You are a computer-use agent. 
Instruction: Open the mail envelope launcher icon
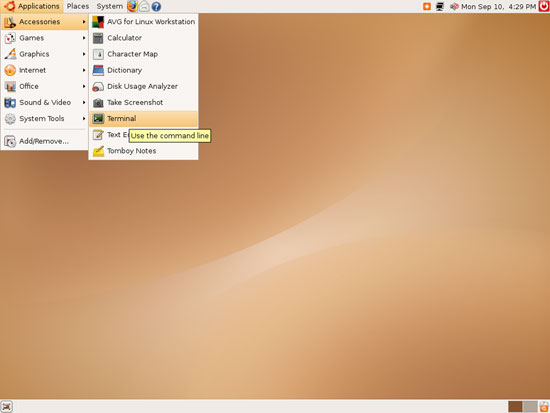144,6
